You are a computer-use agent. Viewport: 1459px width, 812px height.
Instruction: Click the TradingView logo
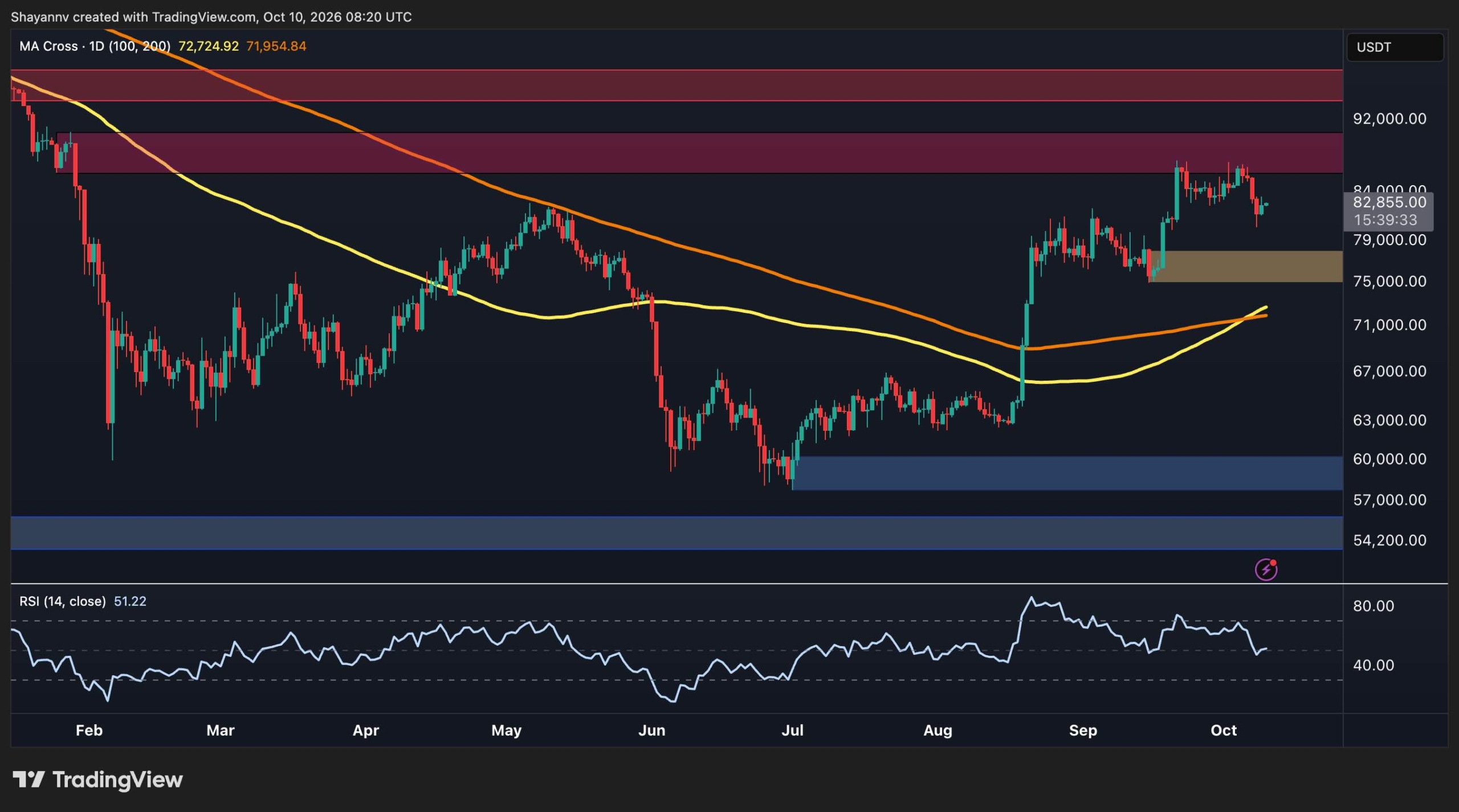[x=97, y=779]
